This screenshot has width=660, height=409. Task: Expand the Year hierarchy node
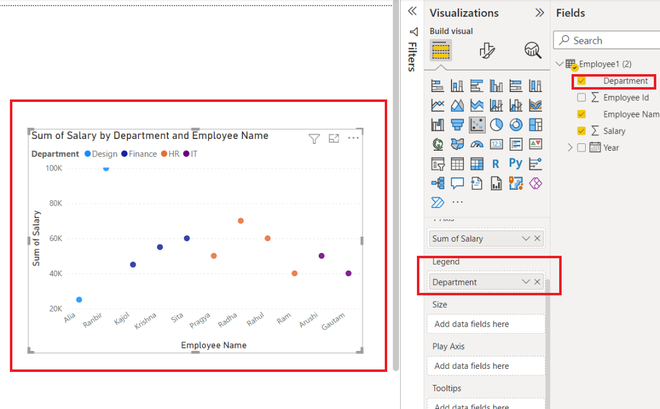pos(570,148)
